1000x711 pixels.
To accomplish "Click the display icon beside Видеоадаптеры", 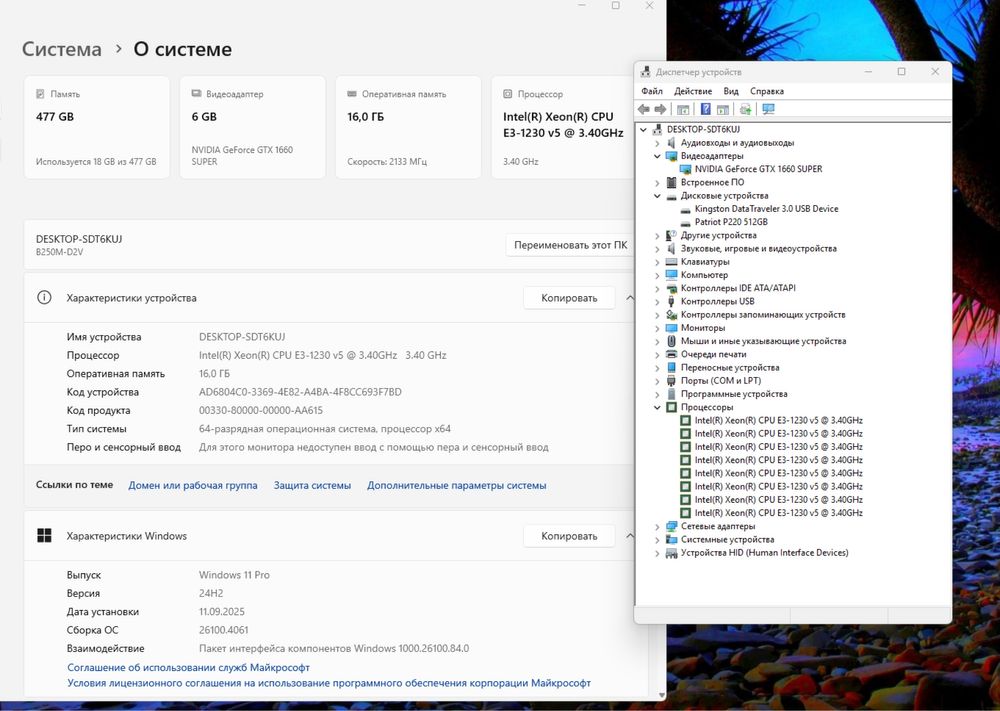I will tap(671, 156).
